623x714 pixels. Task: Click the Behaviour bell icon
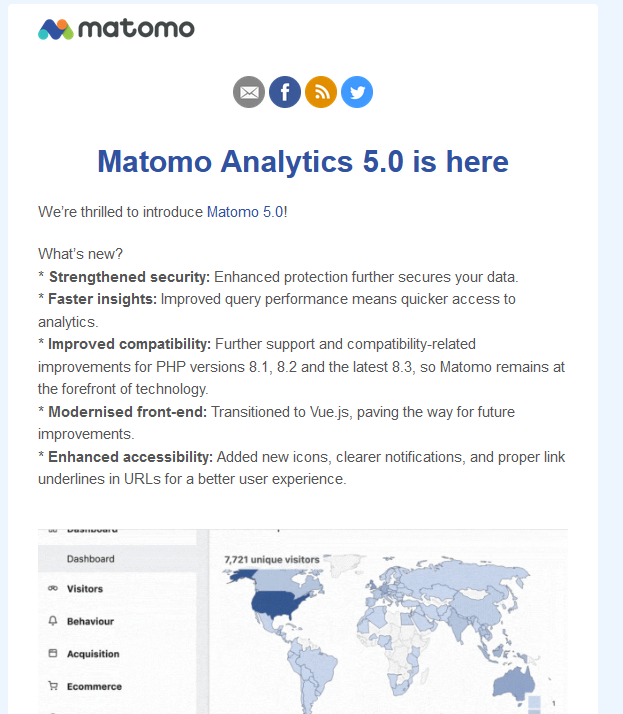click(52, 621)
